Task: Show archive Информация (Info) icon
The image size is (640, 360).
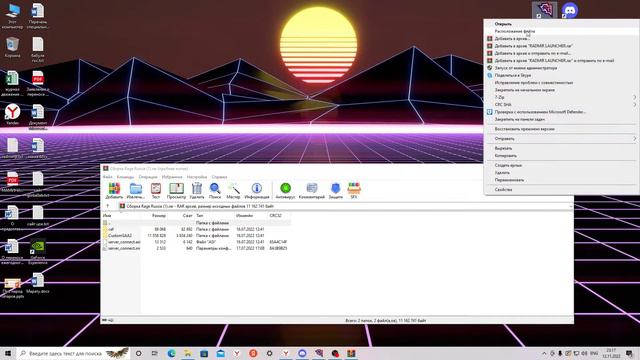Action: pyautogui.click(x=257, y=191)
